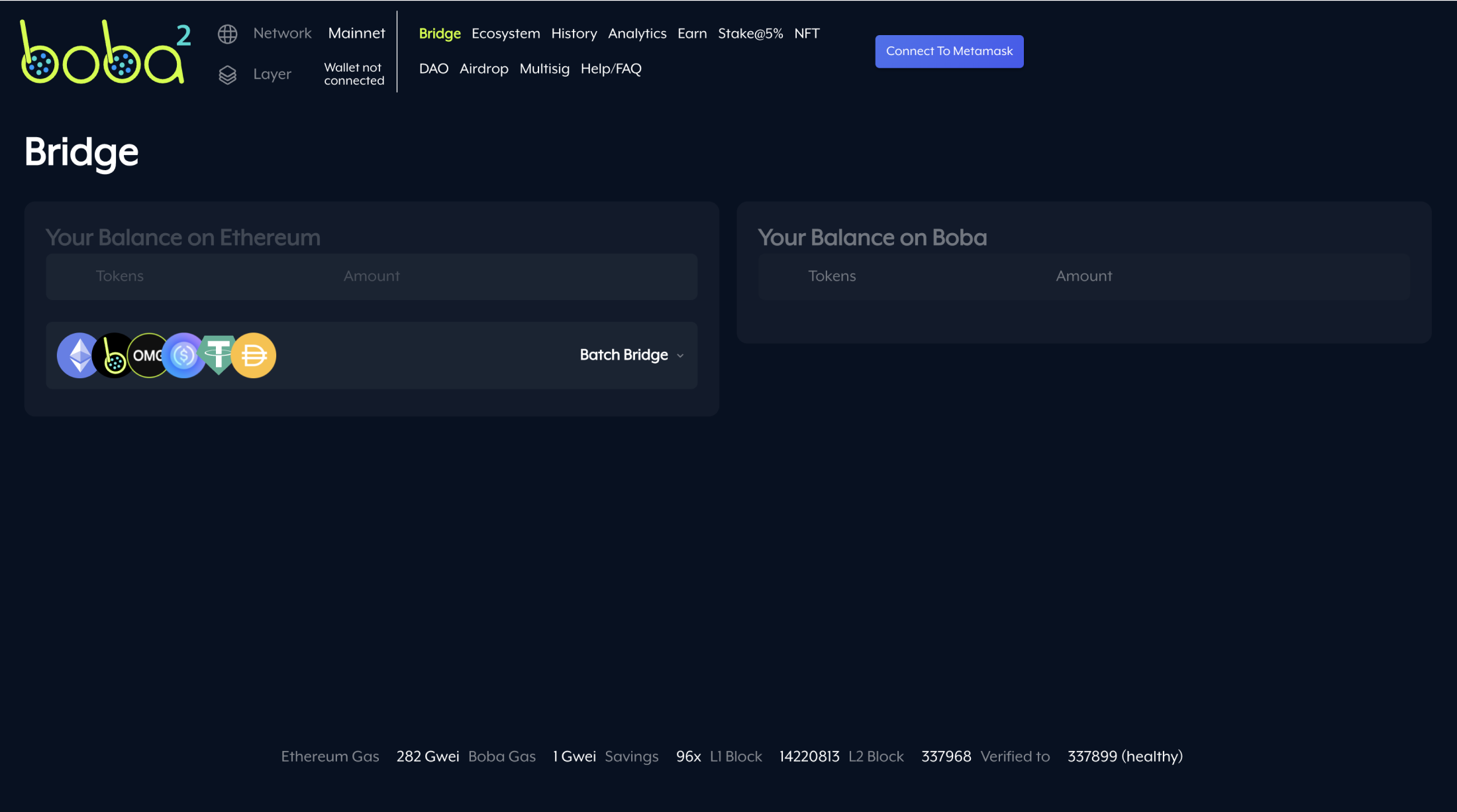Screen dimensions: 1457x812
Task: Click the Boba token icon
Action: (x=114, y=356)
